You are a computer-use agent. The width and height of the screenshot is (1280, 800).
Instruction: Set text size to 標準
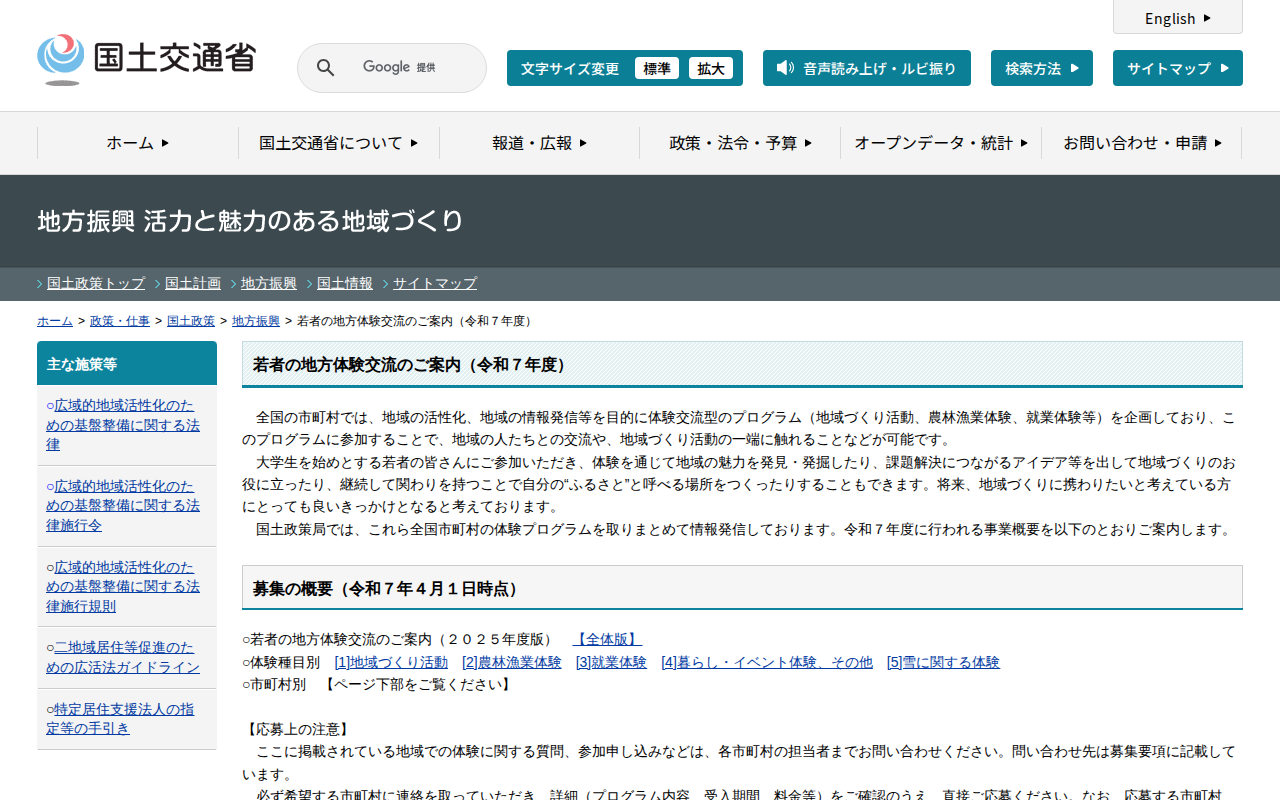click(656, 69)
